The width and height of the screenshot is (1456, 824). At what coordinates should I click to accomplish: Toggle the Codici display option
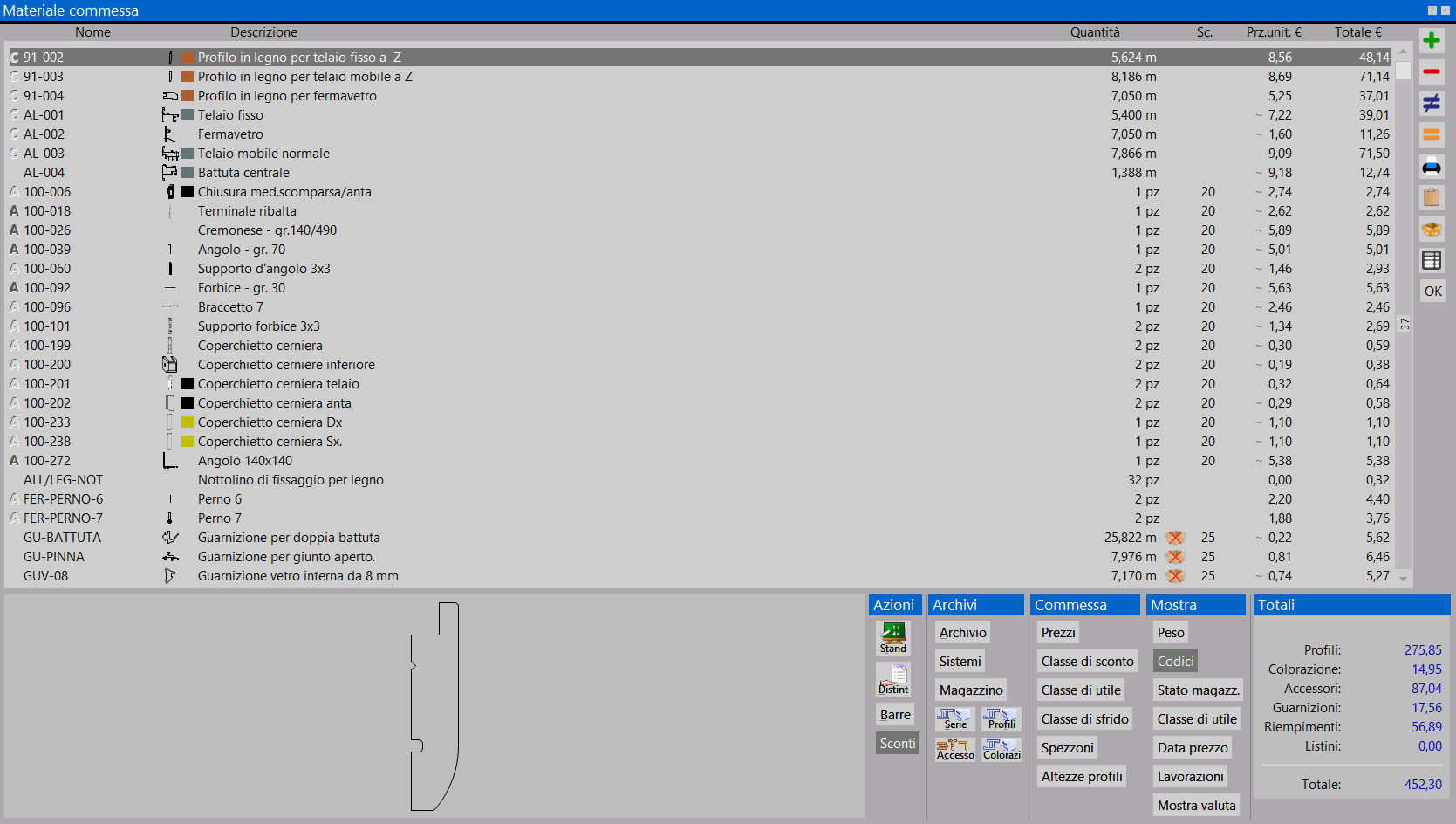click(1175, 662)
